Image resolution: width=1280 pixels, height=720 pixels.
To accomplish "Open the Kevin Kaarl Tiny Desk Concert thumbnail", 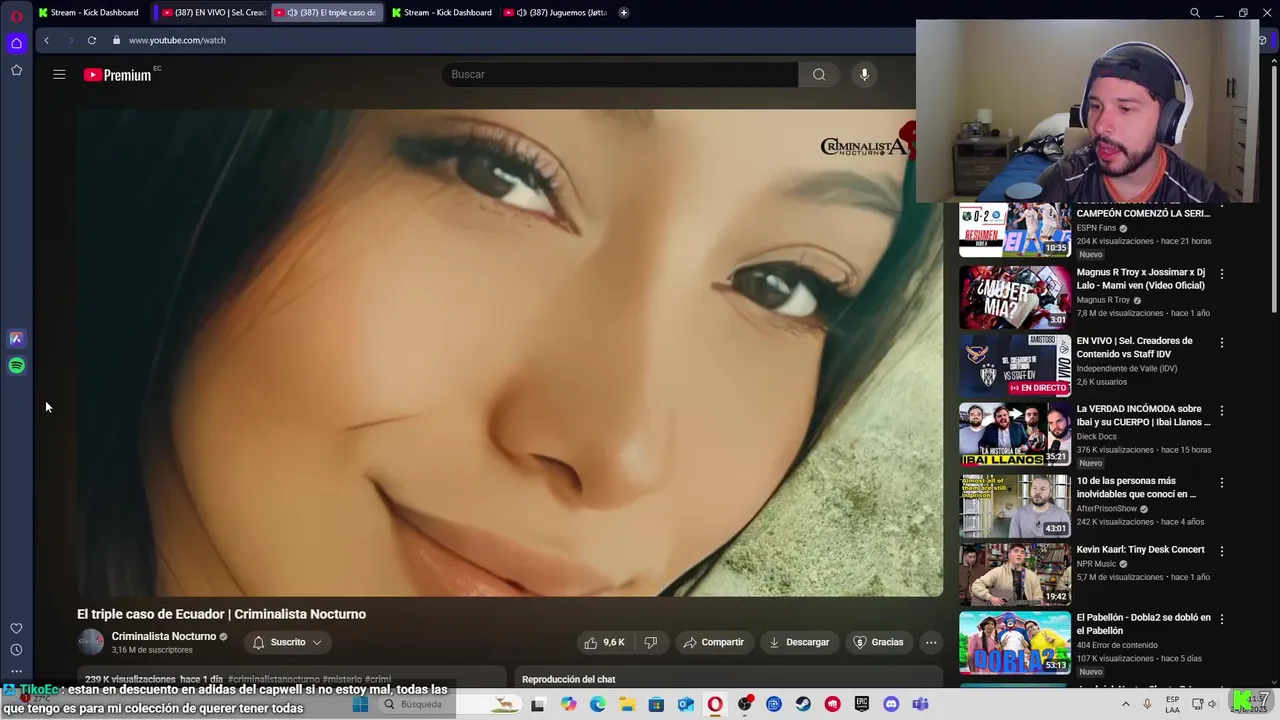I will (1015, 574).
